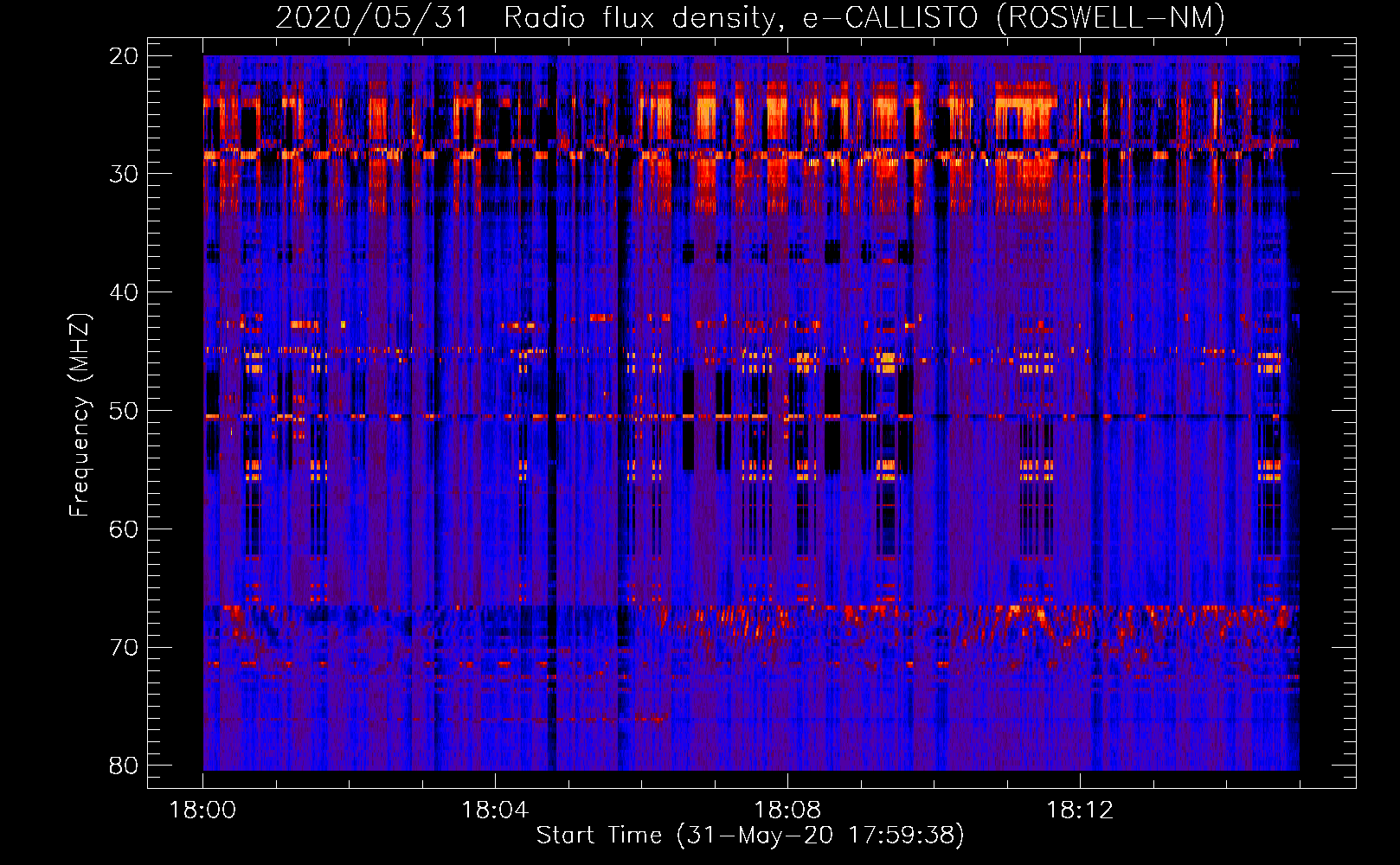Click the 60 frequency tick label
Image resolution: width=1400 pixels, height=865 pixels.
click(124, 529)
